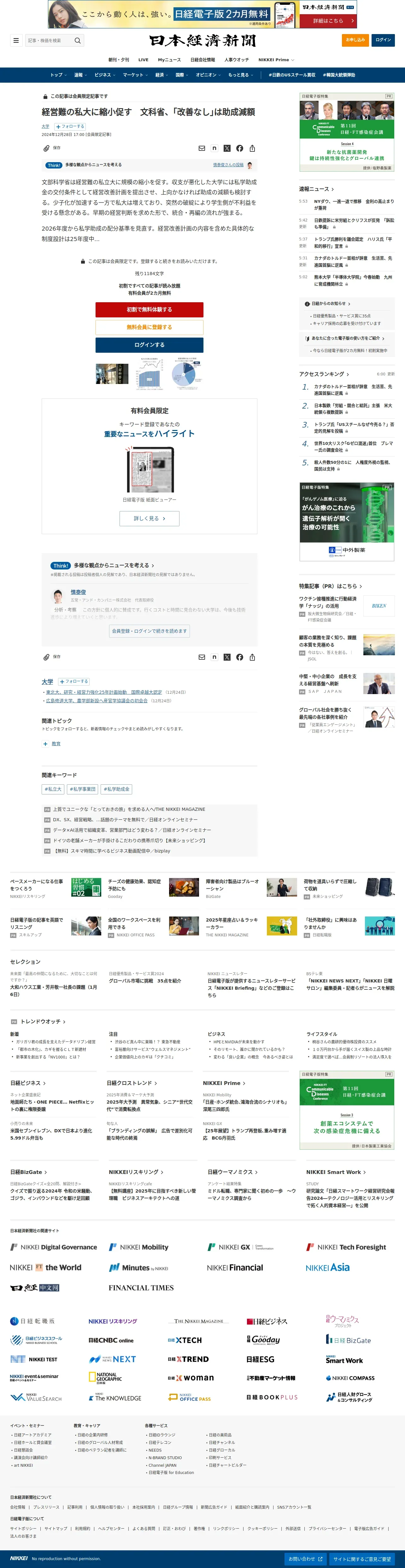Click the header ログイン button

click(383, 40)
